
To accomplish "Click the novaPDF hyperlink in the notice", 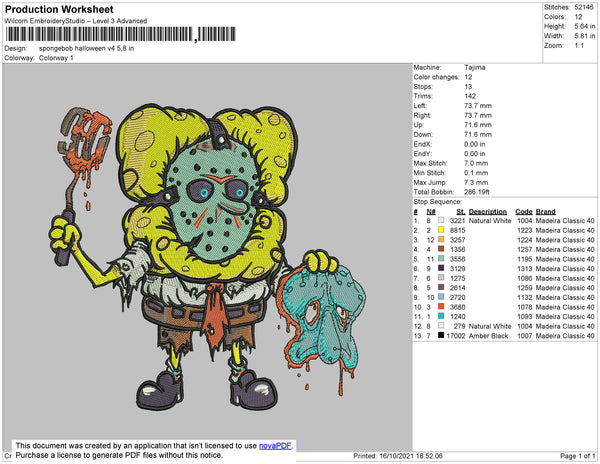I will [275, 446].
